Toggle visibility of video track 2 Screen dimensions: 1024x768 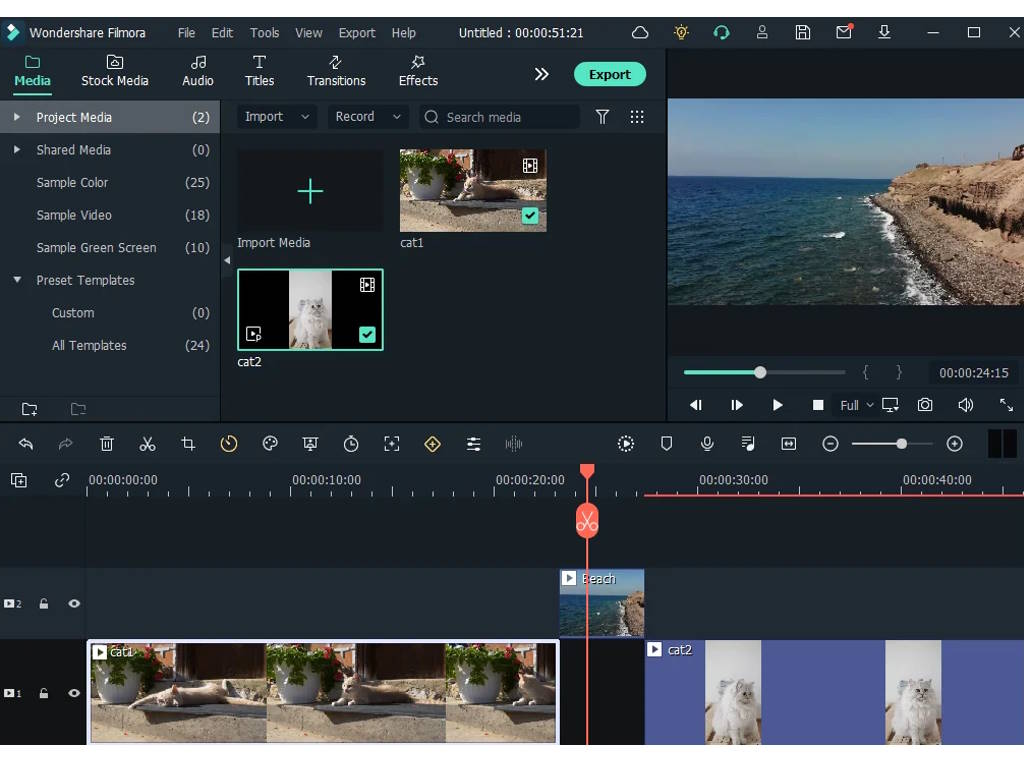click(x=74, y=603)
